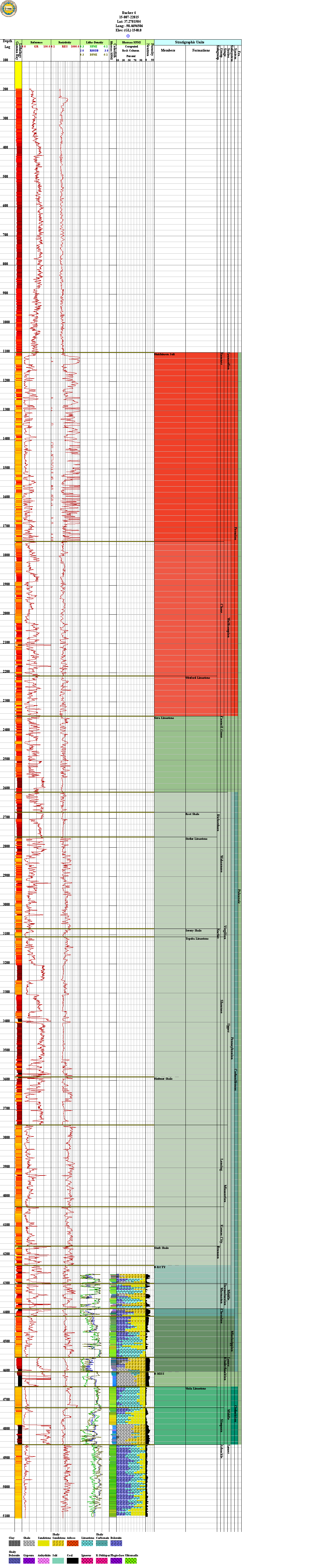
Task: Click the blue crosshair symbol below the elevation
Action: point(128,35)
